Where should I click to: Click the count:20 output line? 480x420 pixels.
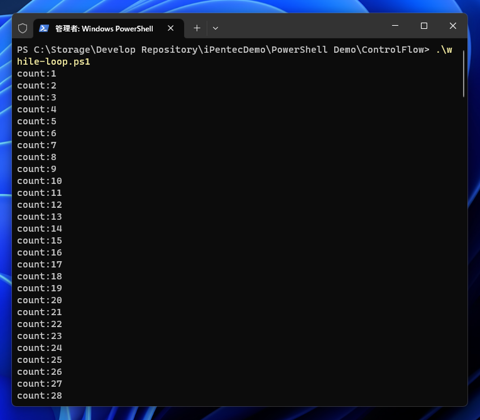pos(40,300)
